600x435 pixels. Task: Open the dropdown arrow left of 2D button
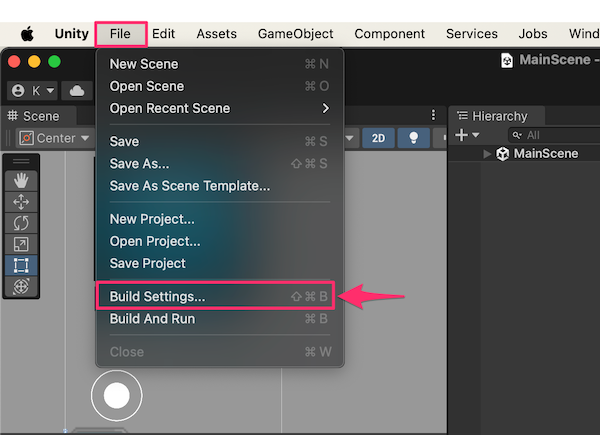[350, 138]
